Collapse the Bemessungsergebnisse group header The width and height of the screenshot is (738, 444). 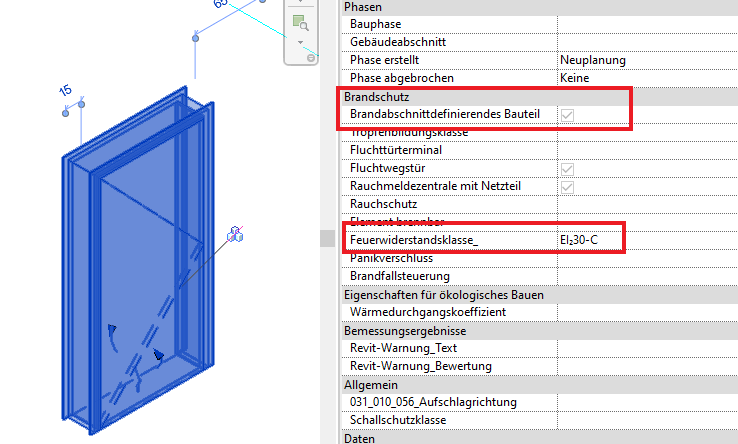pos(399,330)
